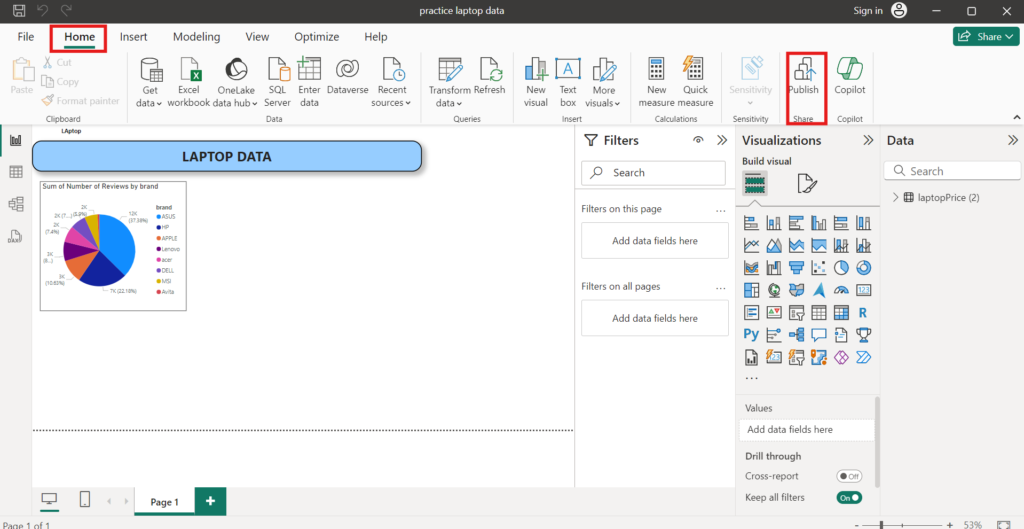The image size is (1024, 529).
Task: Select the Gauge visualization icon
Action: click(x=841, y=290)
